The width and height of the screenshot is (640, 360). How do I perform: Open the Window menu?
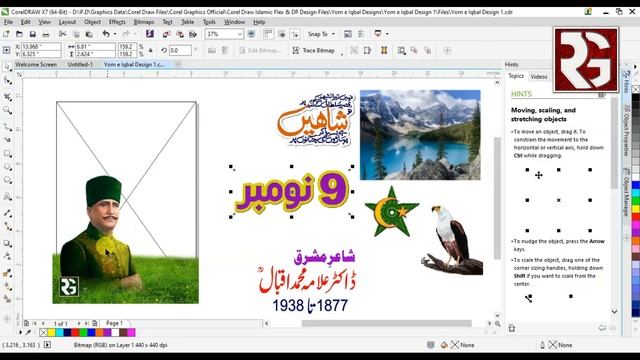pos(234,22)
